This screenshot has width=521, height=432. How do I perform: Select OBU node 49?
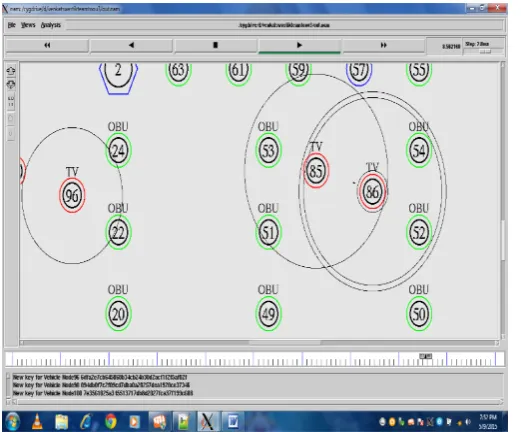click(x=268, y=314)
